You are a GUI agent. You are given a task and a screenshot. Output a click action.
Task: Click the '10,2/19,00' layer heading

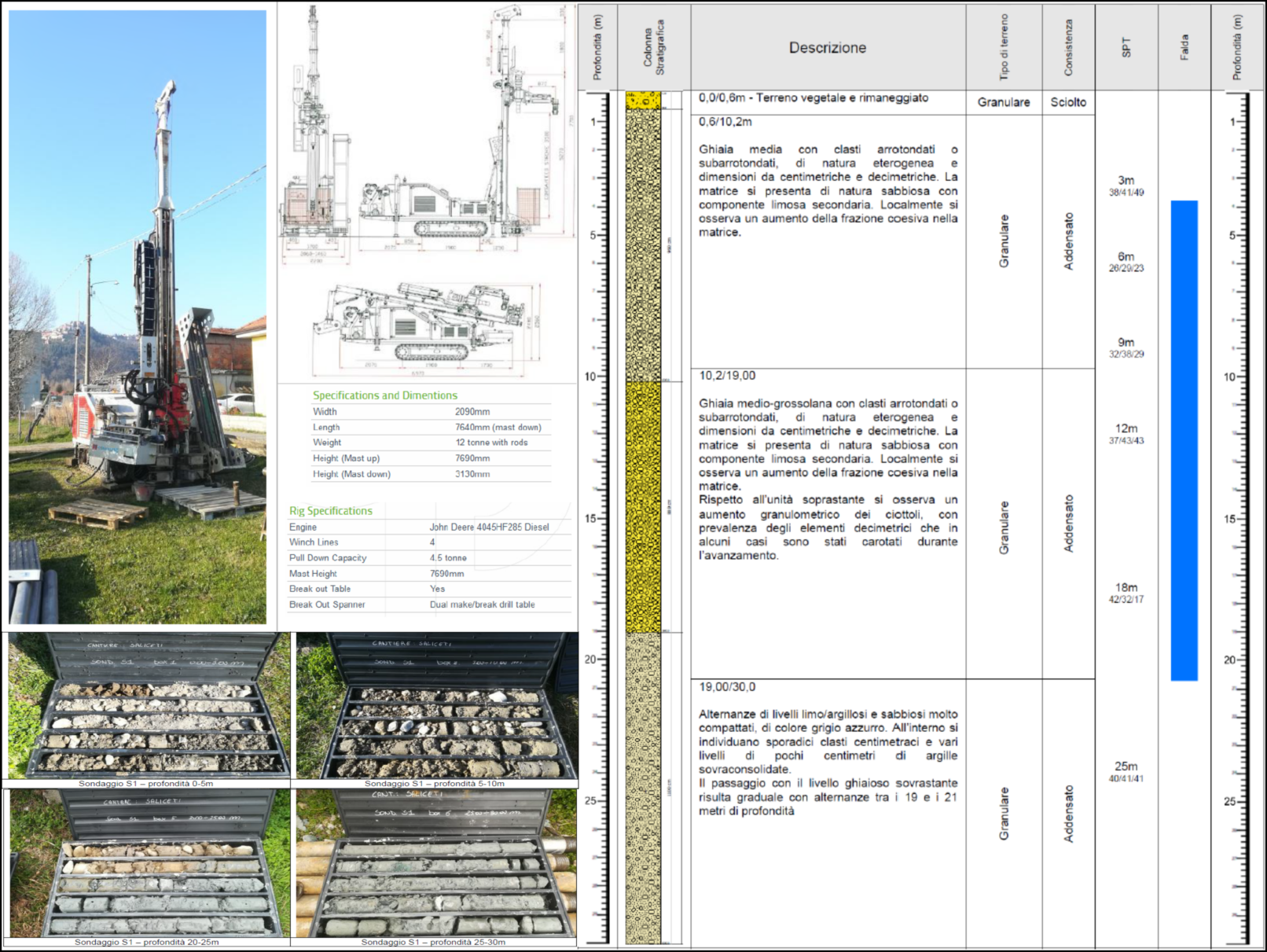(x=727, y=376)
